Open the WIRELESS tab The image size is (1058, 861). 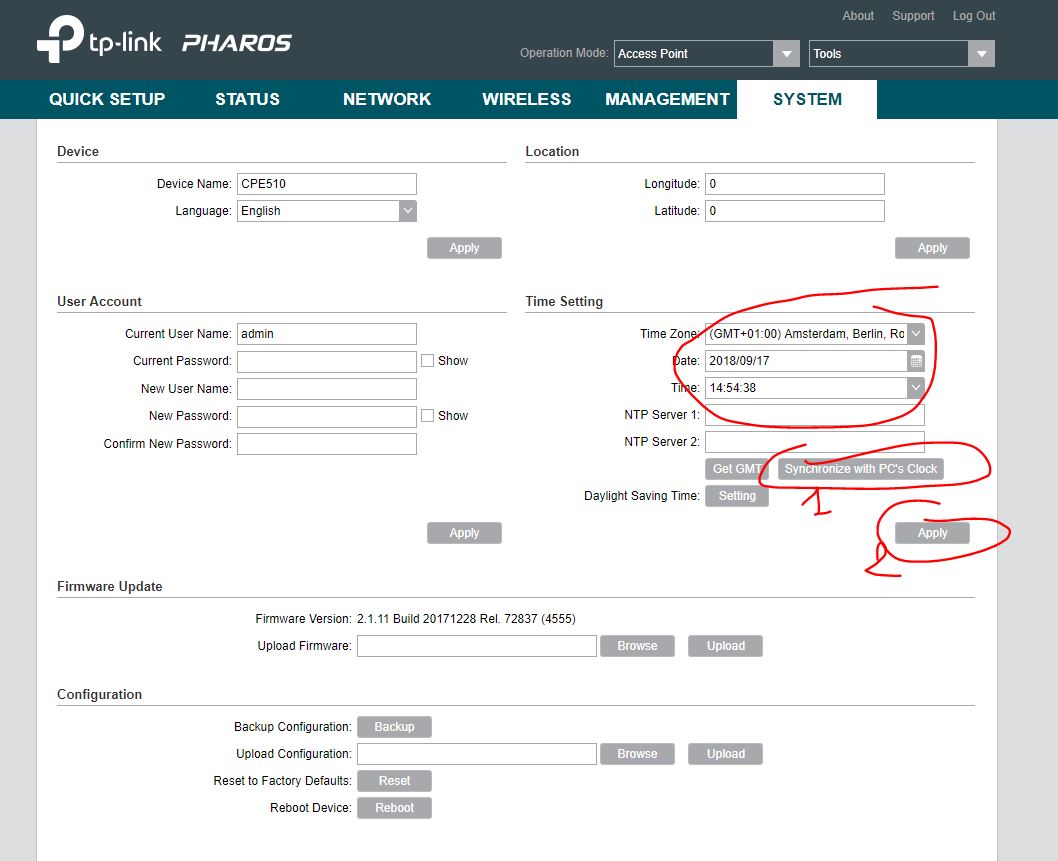[x=527, y=99]
